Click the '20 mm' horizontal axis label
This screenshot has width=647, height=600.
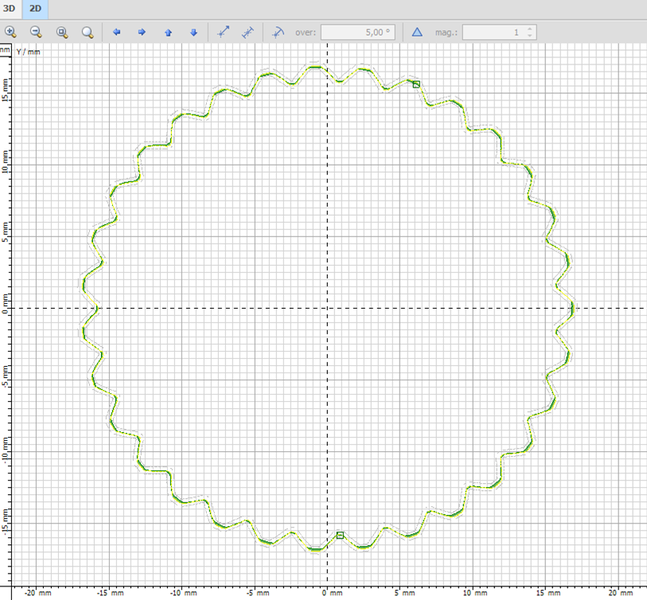click(621, 593)
